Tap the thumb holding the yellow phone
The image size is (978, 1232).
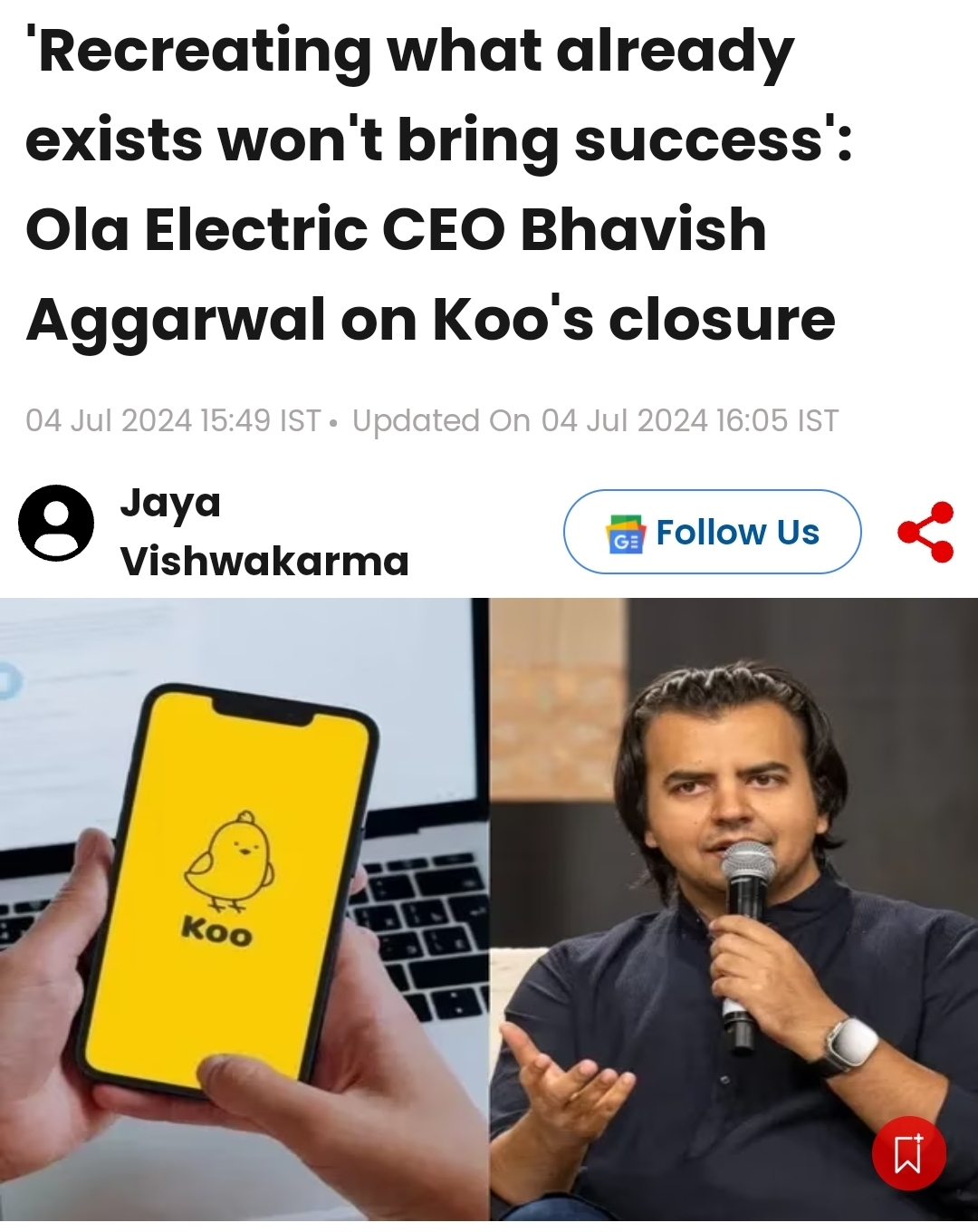[x=272, y=1087]
